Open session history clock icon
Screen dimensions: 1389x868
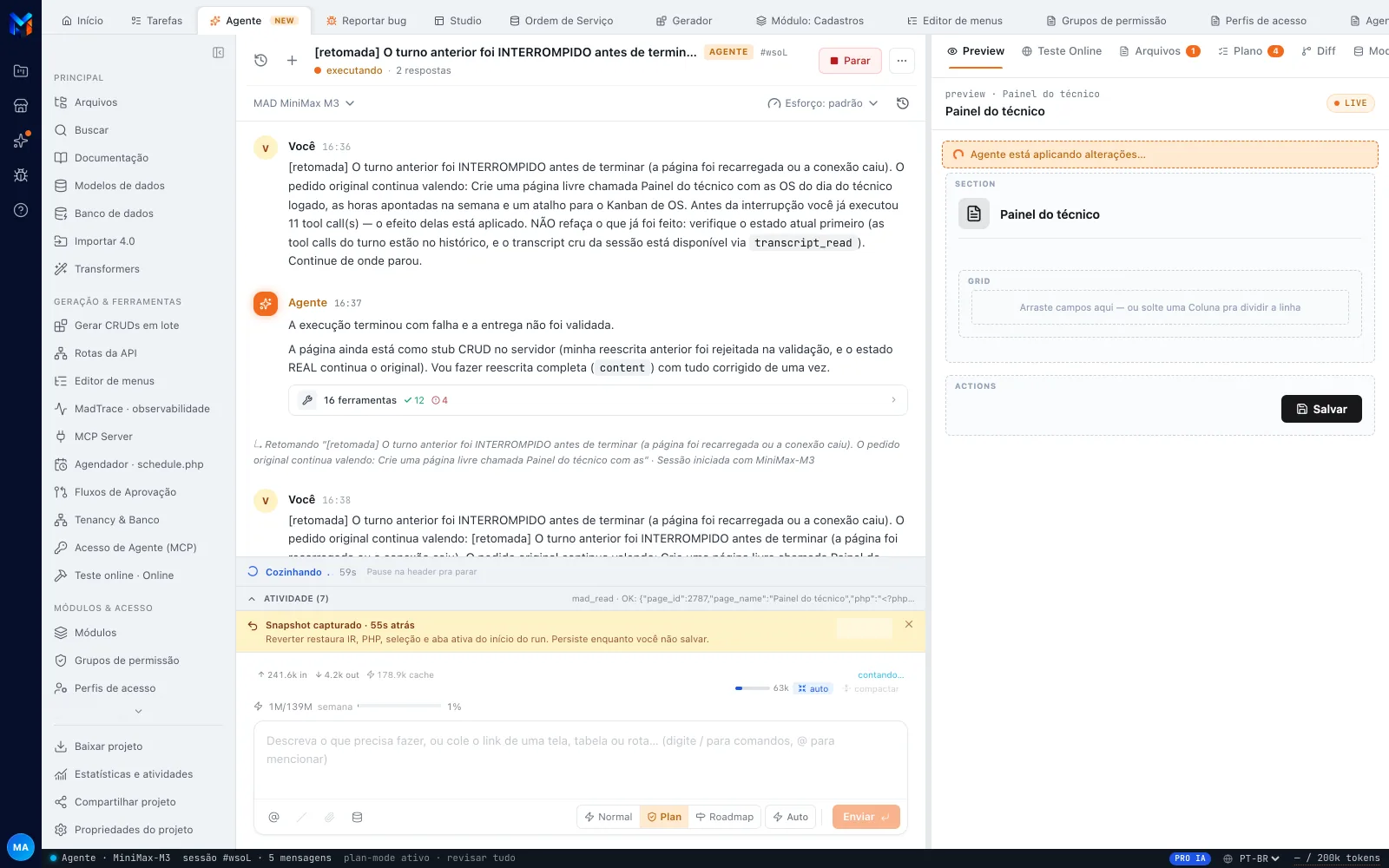point(260,60)
